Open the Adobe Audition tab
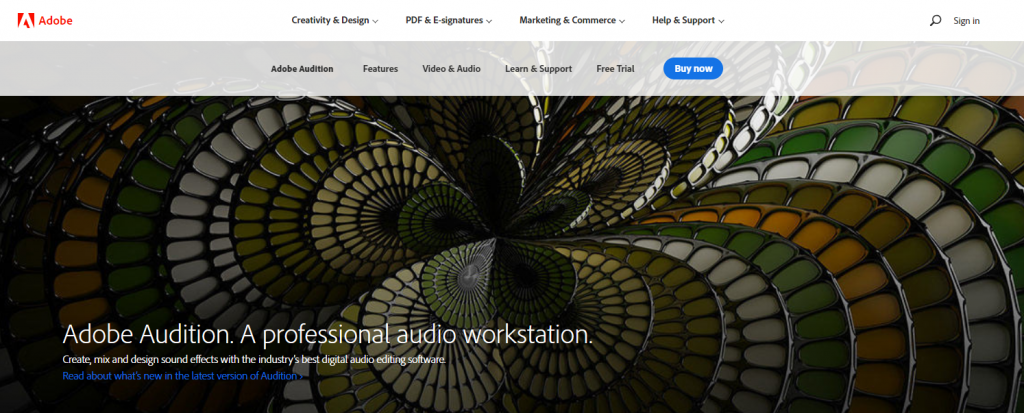1024x413 pixels. click(302, 69)
